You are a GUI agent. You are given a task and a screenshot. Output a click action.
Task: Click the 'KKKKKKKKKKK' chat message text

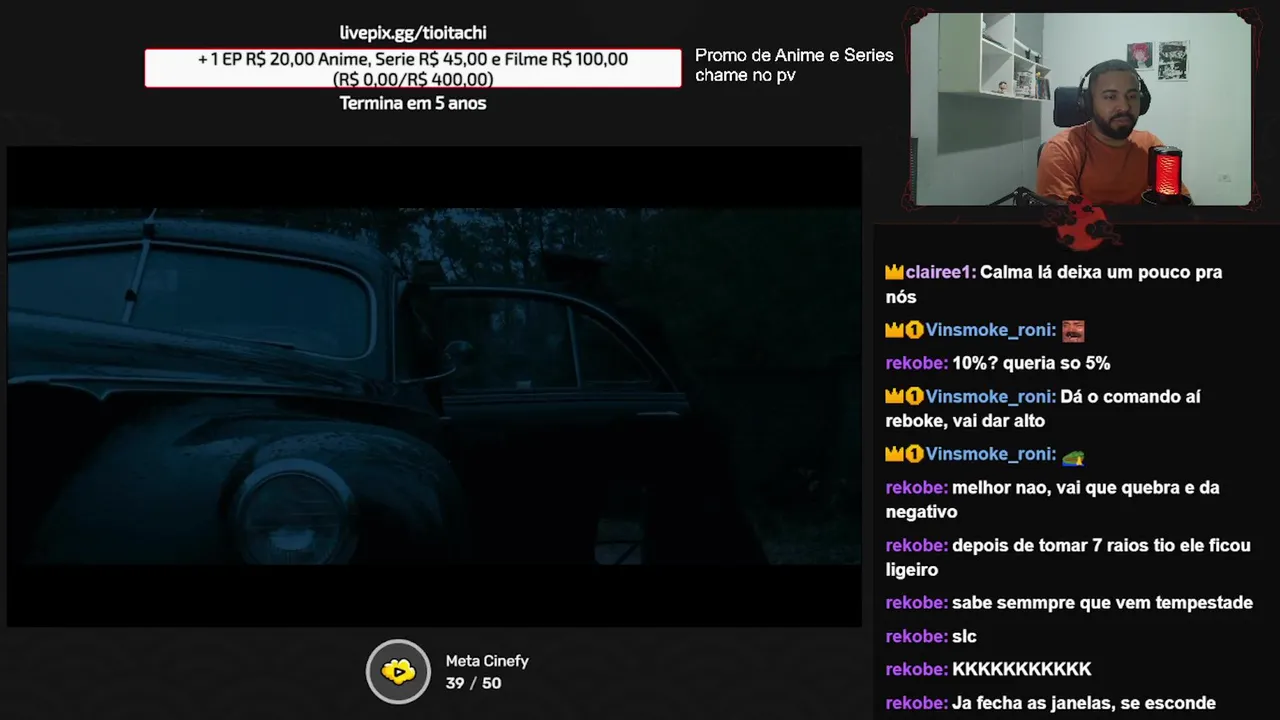[x=1021, y=670]
